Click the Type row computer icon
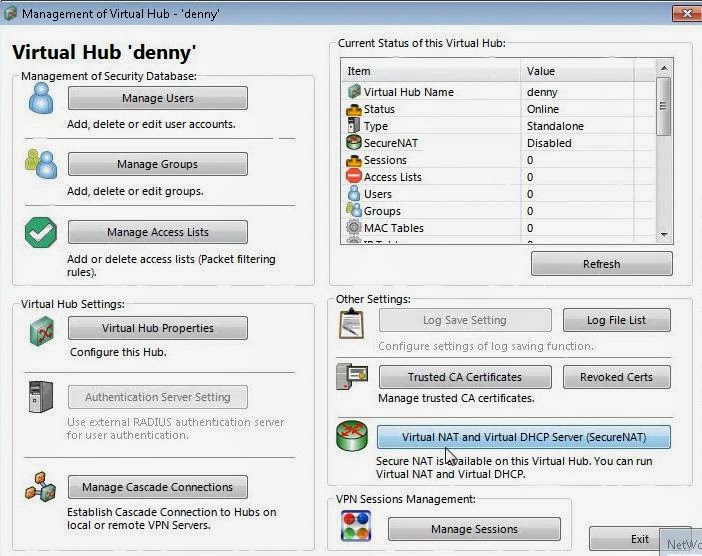The image size is (702, 556). click(x=354, y=125)
